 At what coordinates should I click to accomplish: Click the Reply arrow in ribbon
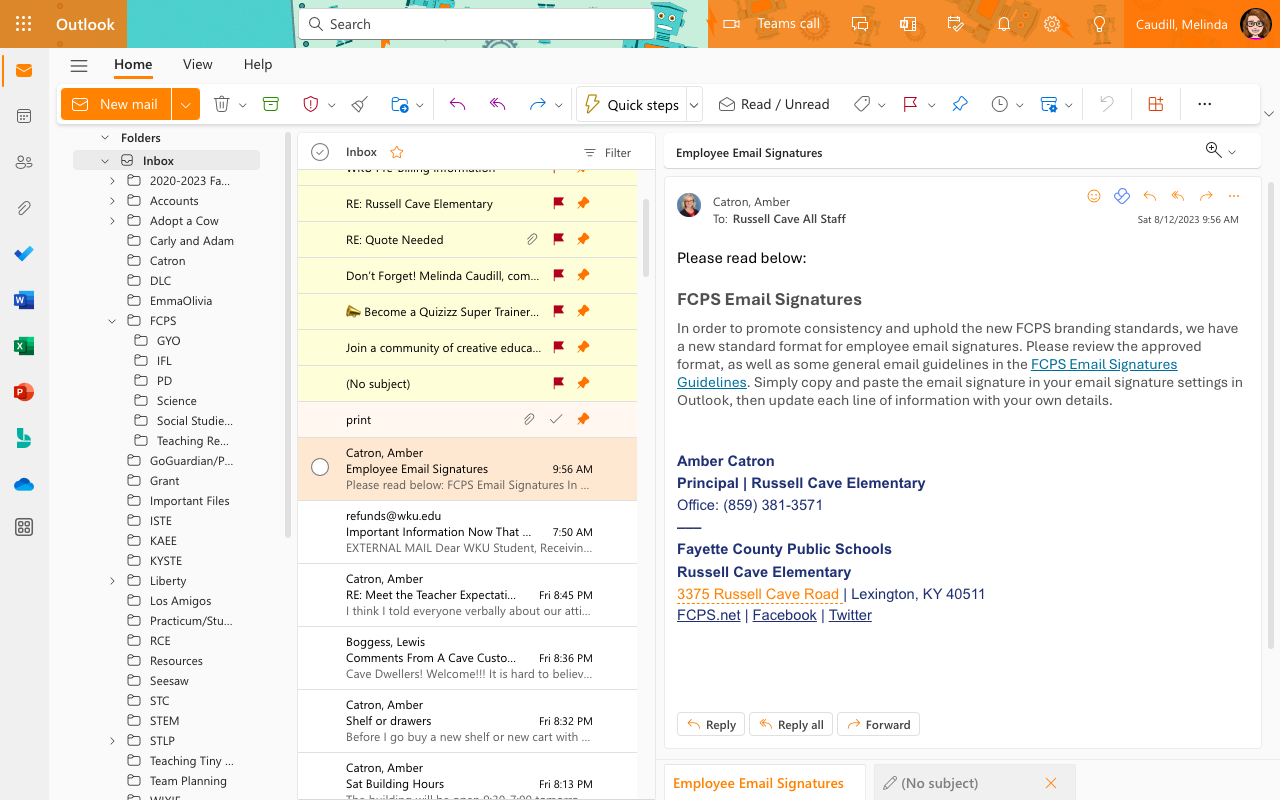point(457,104)
